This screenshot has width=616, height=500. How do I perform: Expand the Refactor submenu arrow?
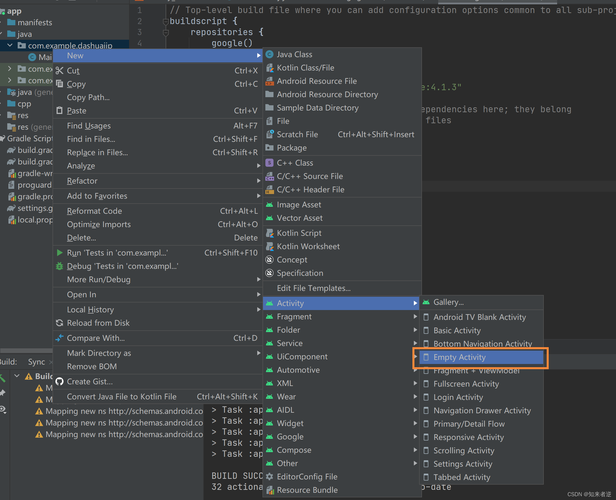coord(258,181)
